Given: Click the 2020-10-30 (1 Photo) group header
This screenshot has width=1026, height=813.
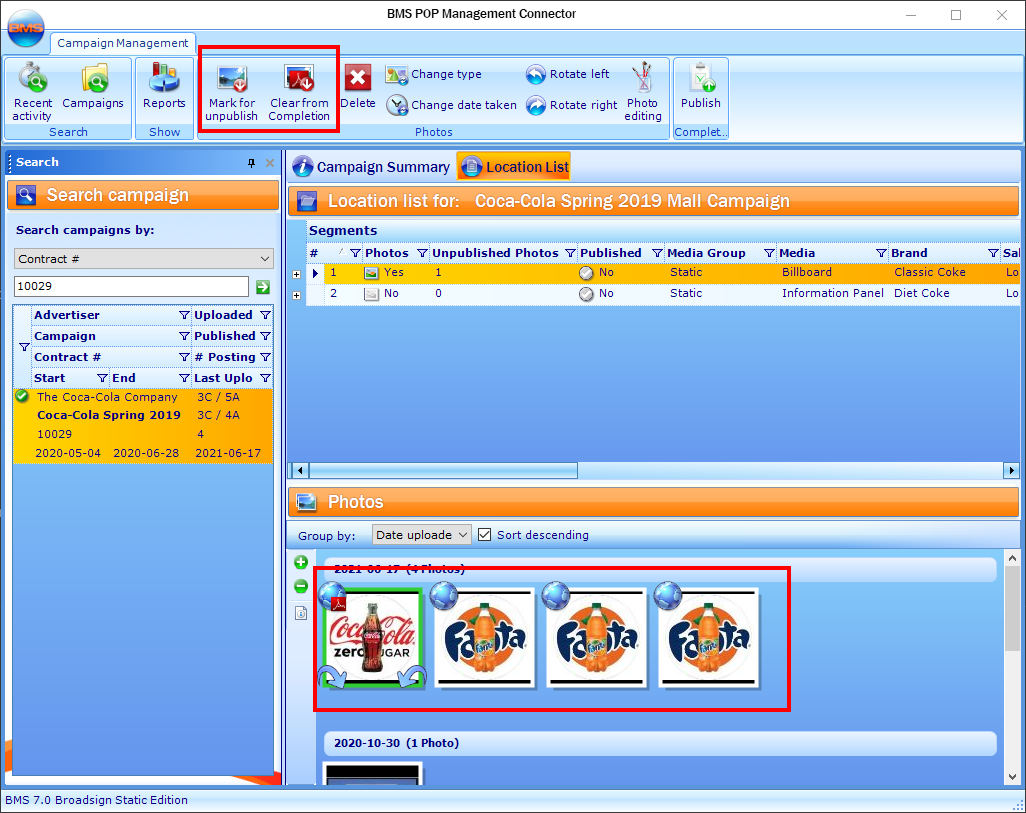Looking at the screenshot, I should [x=660, y=743].
